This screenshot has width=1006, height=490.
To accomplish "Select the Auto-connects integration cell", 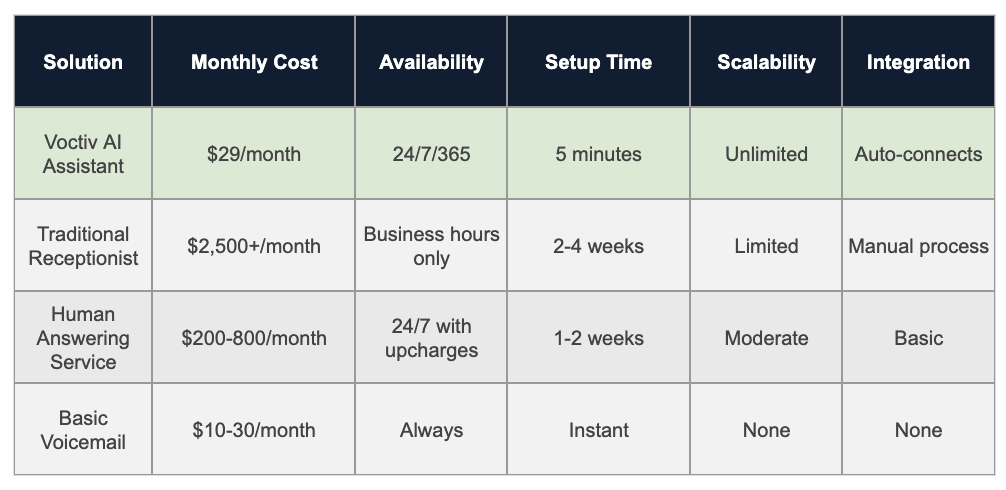I will click(918, 154).
